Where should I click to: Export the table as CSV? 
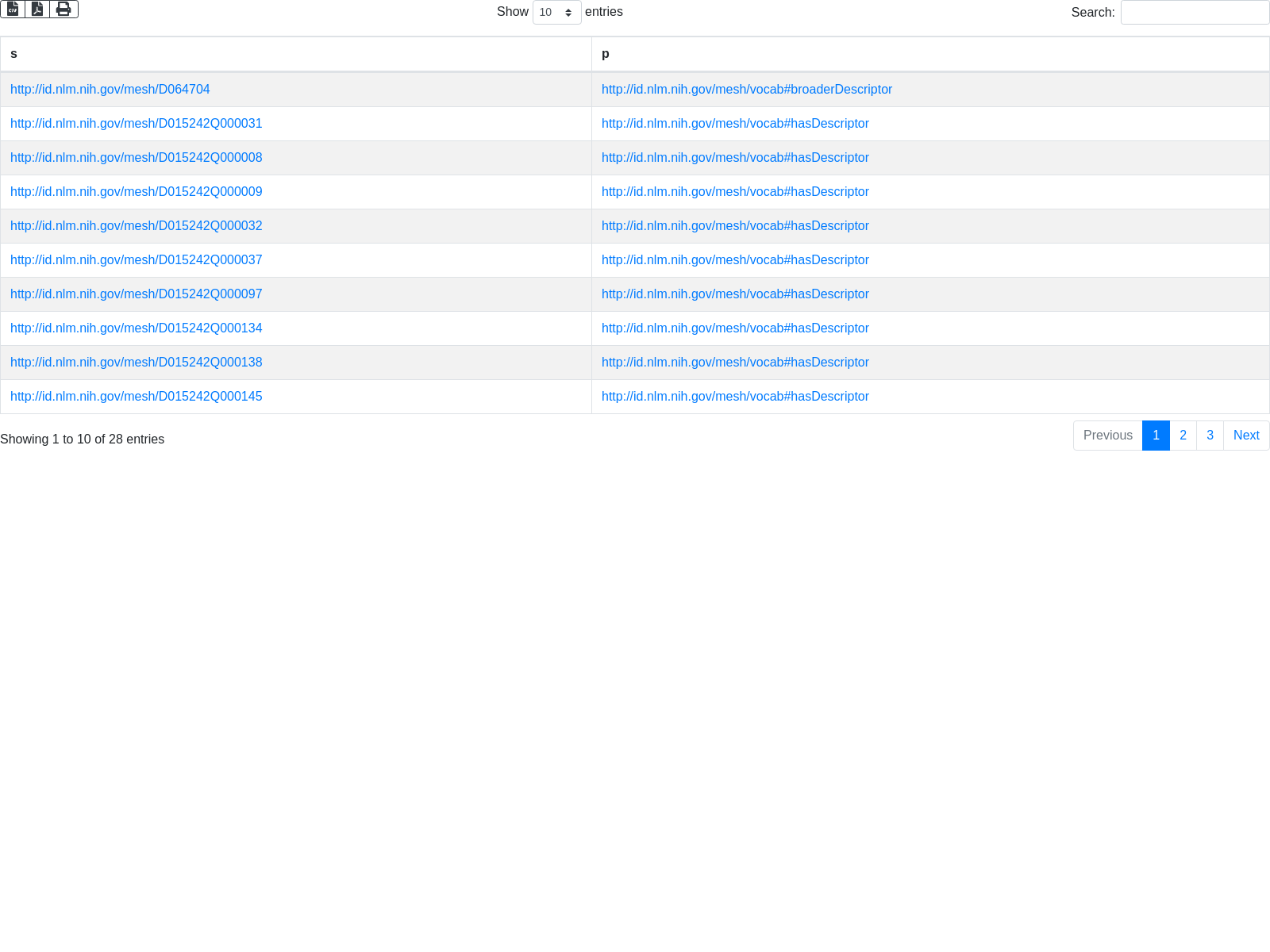pos(13,9)
